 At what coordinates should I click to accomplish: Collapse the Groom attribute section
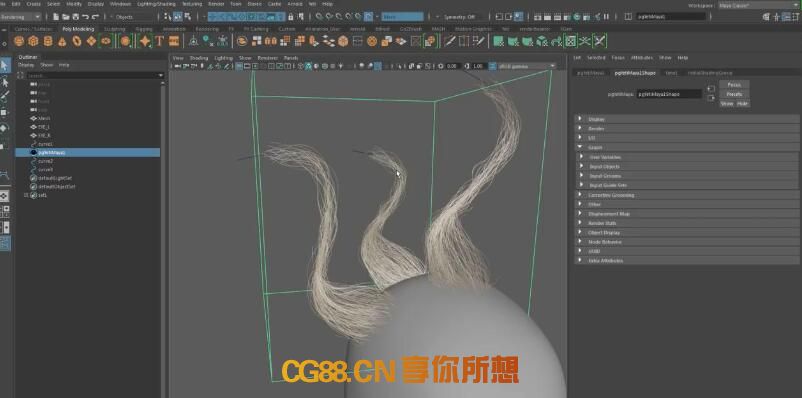coord(687,147)
